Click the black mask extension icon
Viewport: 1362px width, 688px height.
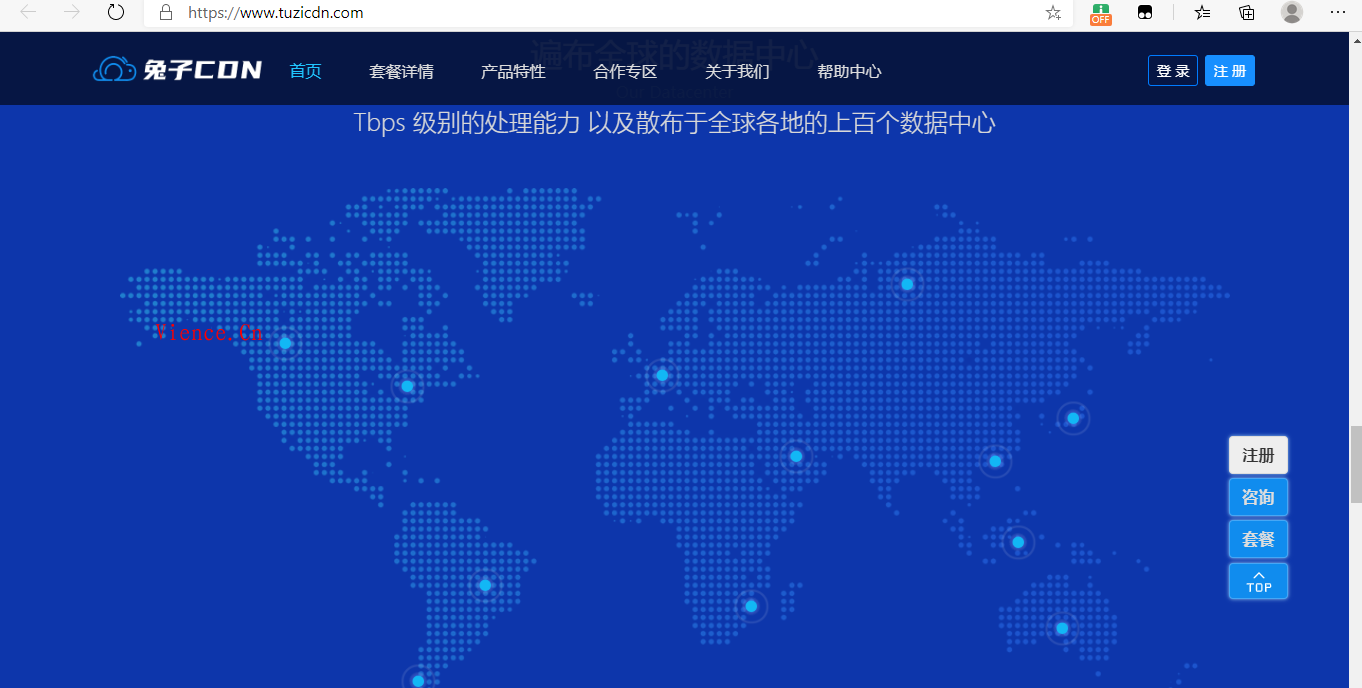click(1145, 13)
